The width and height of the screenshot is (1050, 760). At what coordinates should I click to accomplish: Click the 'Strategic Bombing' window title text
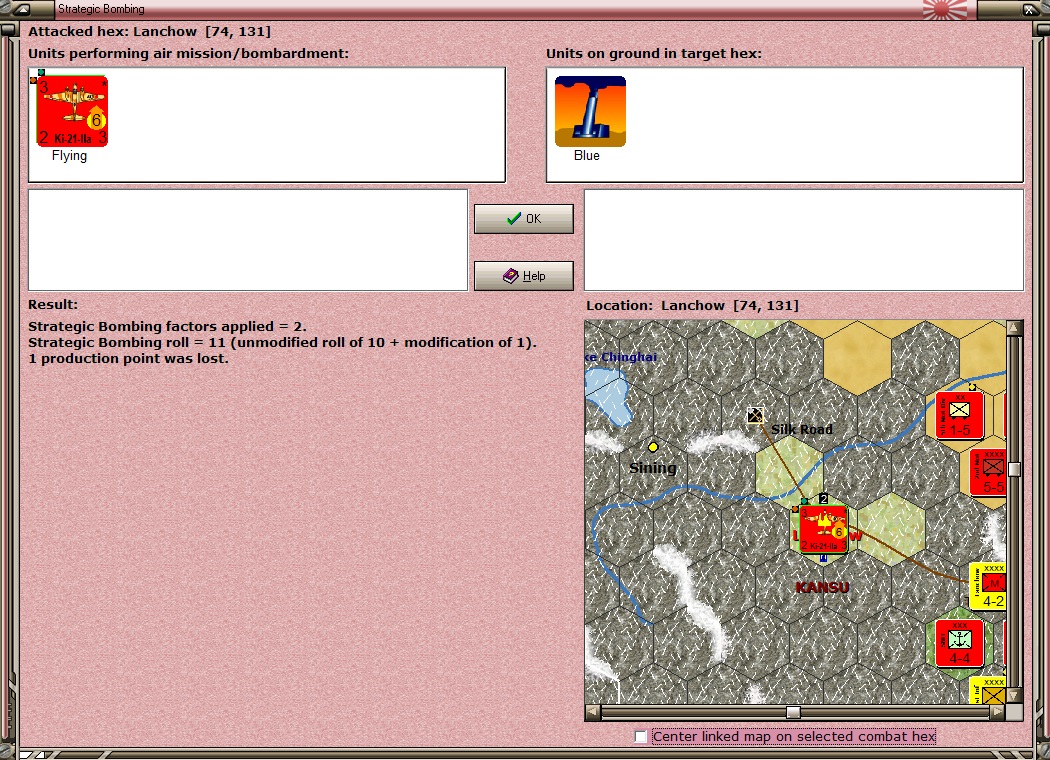click(x=101, y=9)
